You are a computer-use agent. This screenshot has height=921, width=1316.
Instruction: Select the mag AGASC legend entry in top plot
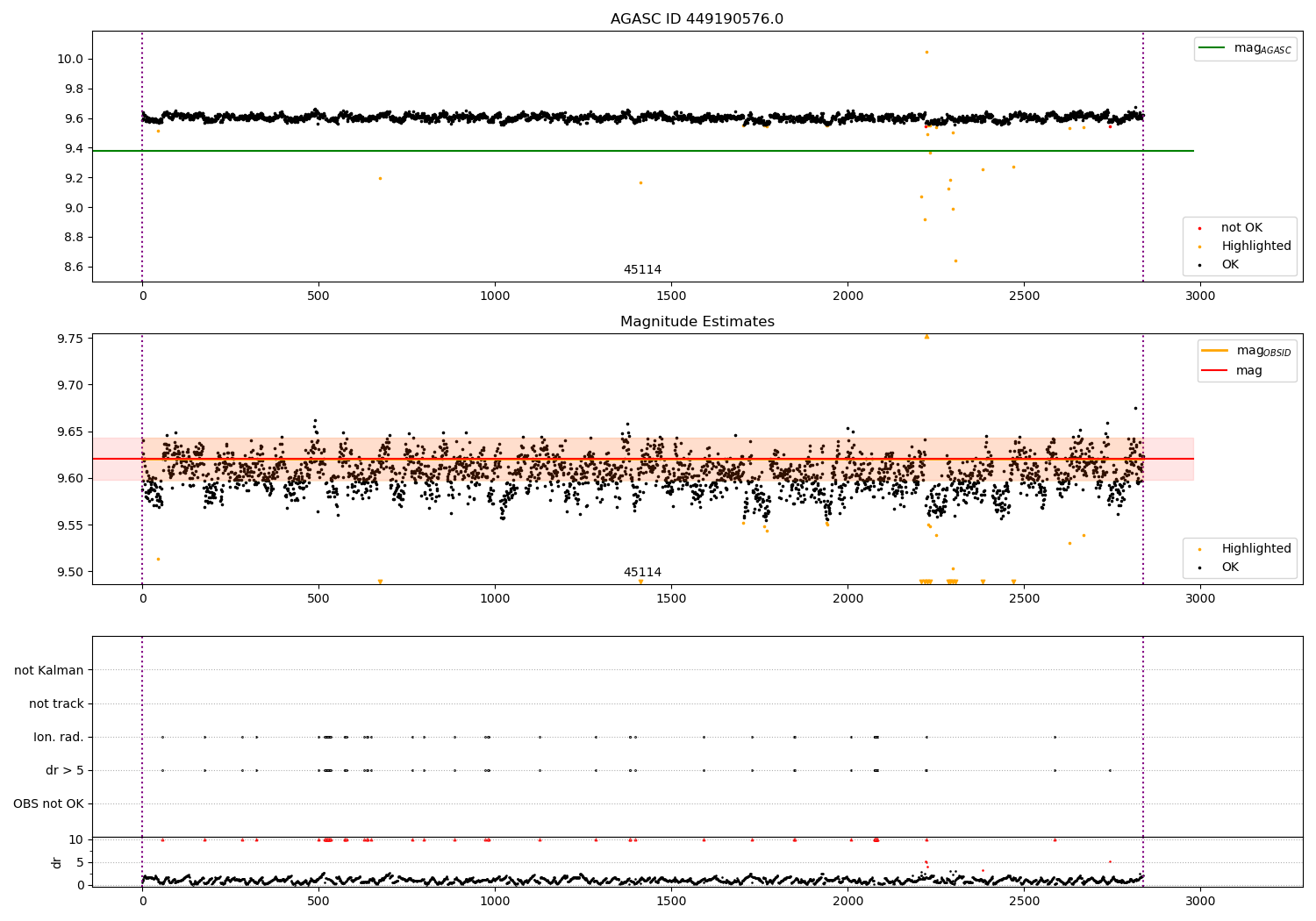(1245, 48)
